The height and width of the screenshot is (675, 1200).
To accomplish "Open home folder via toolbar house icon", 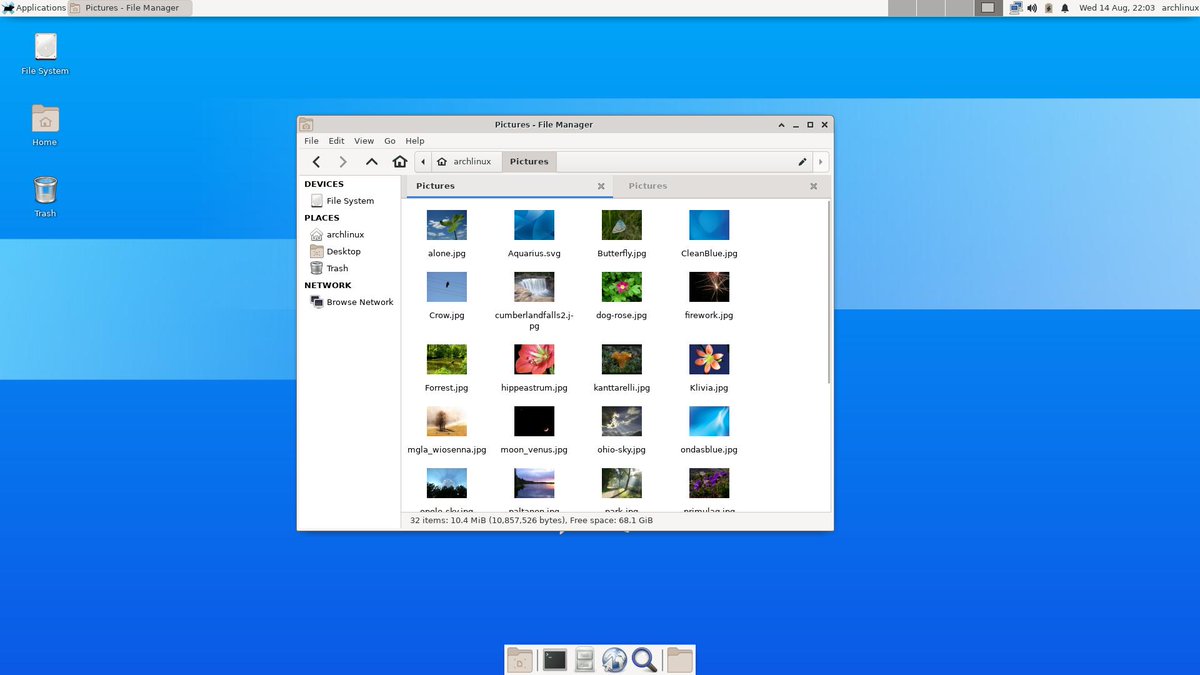I will tap(400, 161).
